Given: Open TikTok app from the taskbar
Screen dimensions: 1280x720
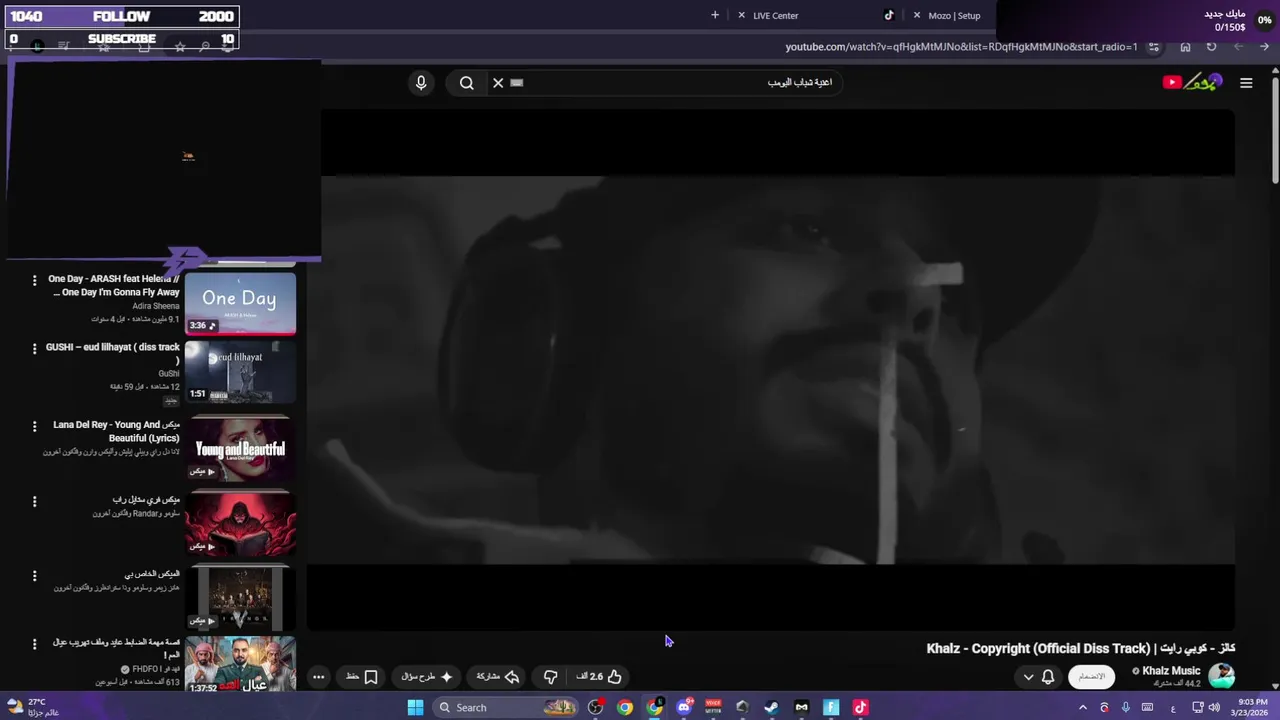Looking at the screenshot, I should [860, 707].
